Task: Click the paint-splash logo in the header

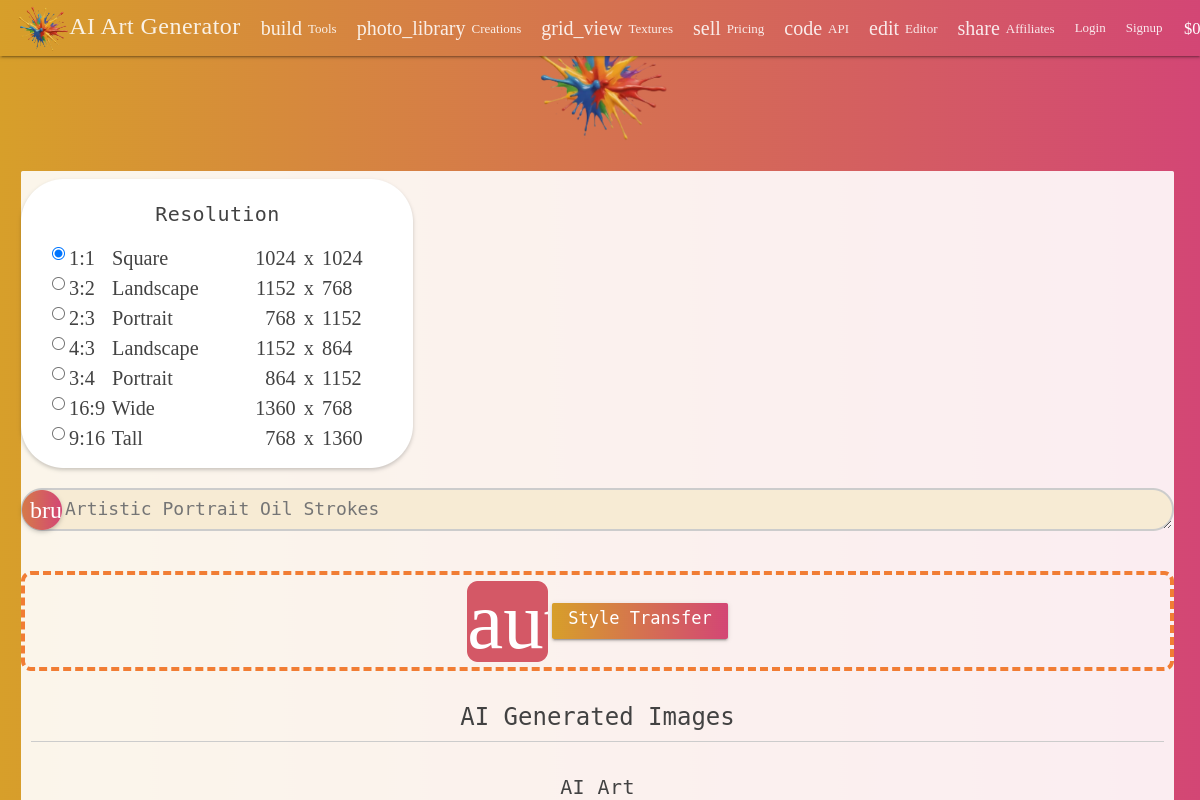Action: (43, 27)
